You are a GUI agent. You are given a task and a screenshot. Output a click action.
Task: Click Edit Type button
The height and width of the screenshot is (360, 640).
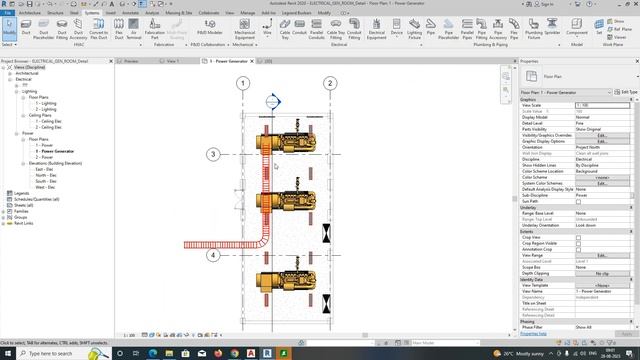point(626,92)
